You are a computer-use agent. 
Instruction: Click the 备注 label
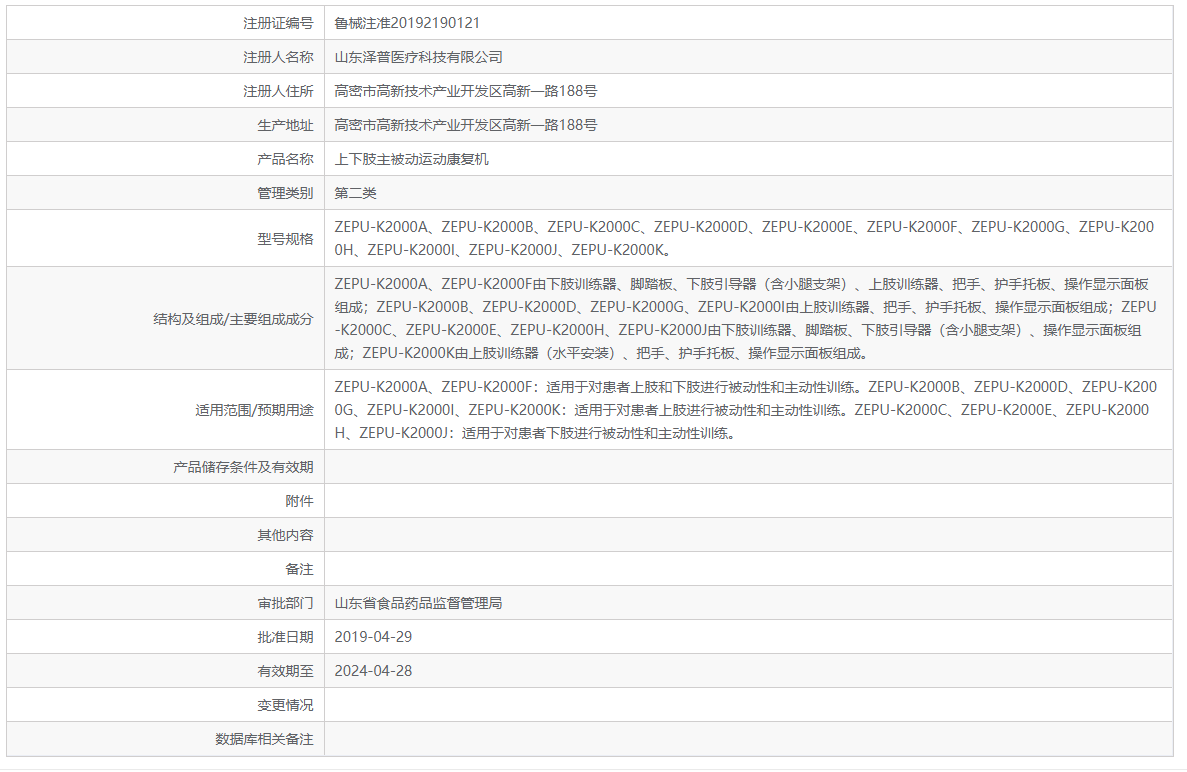pos(299,570)
